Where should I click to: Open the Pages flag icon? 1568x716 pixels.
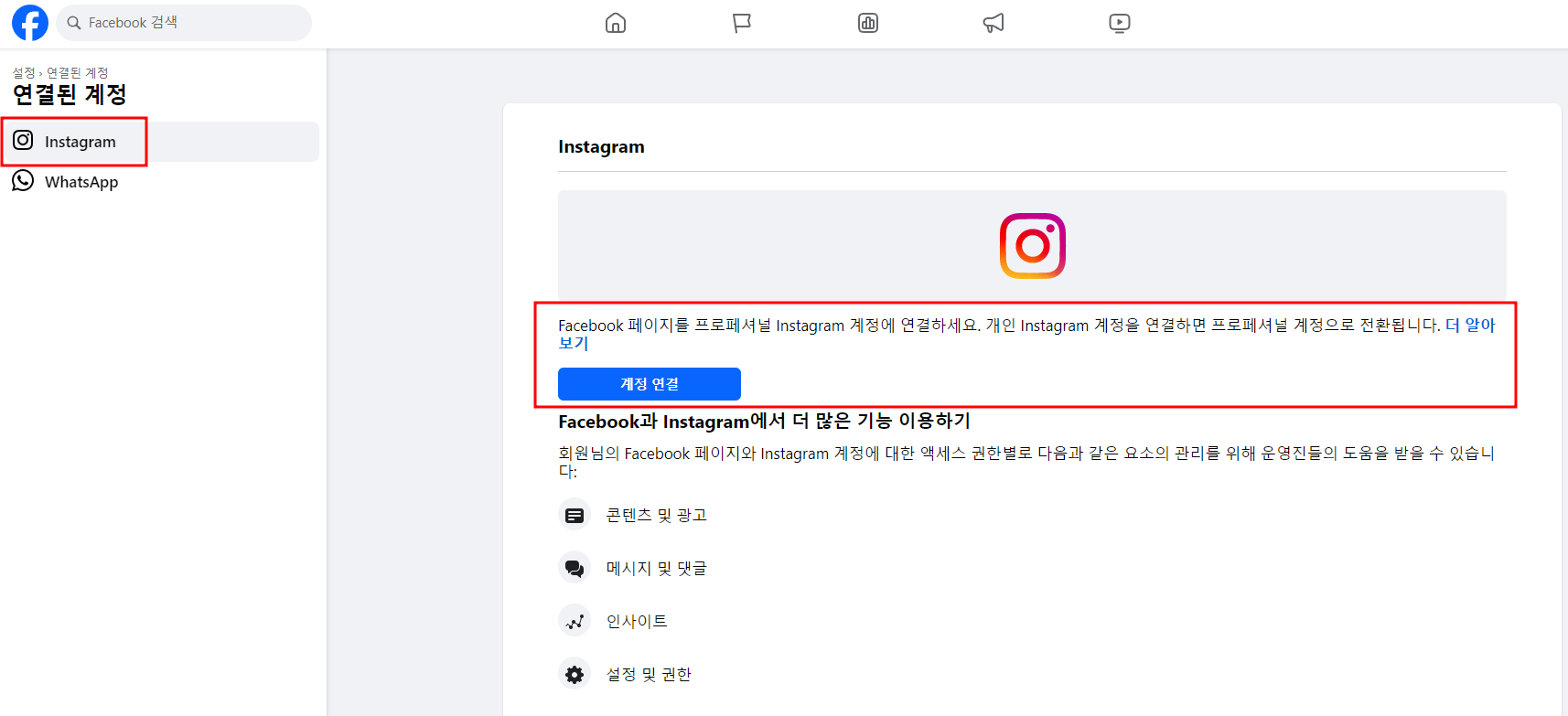(x=742, y=23)
